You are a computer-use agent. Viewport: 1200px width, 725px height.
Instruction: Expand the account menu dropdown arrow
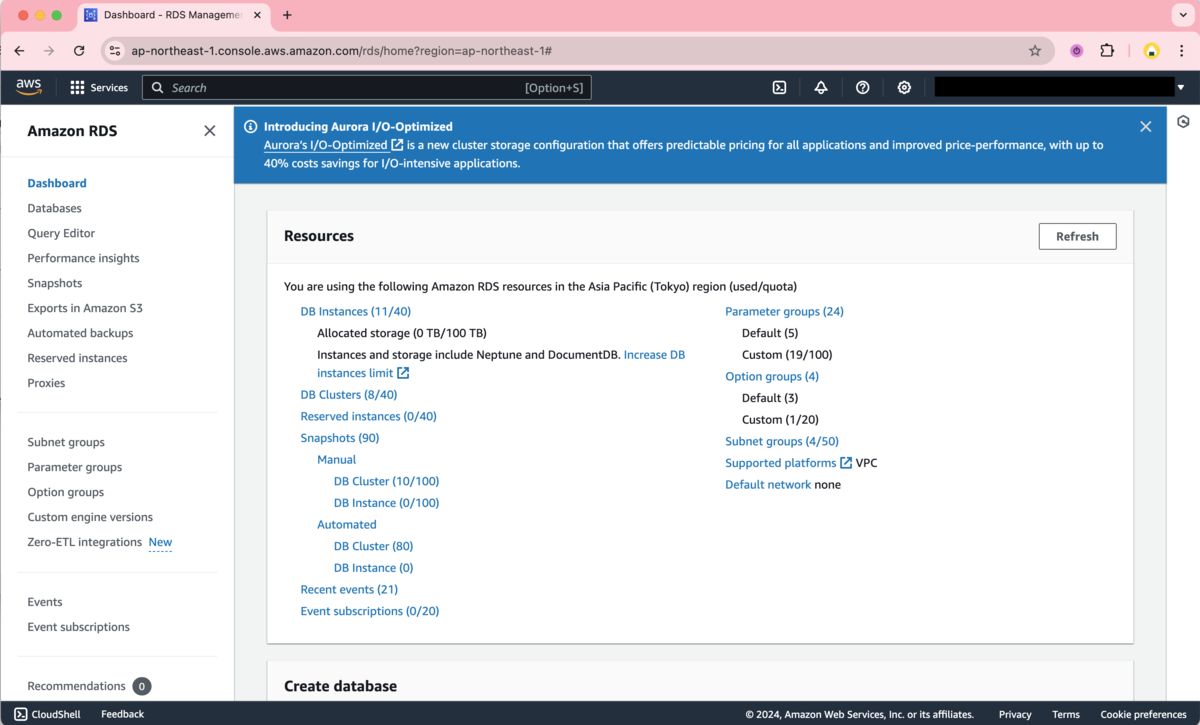coord(1181,88)
